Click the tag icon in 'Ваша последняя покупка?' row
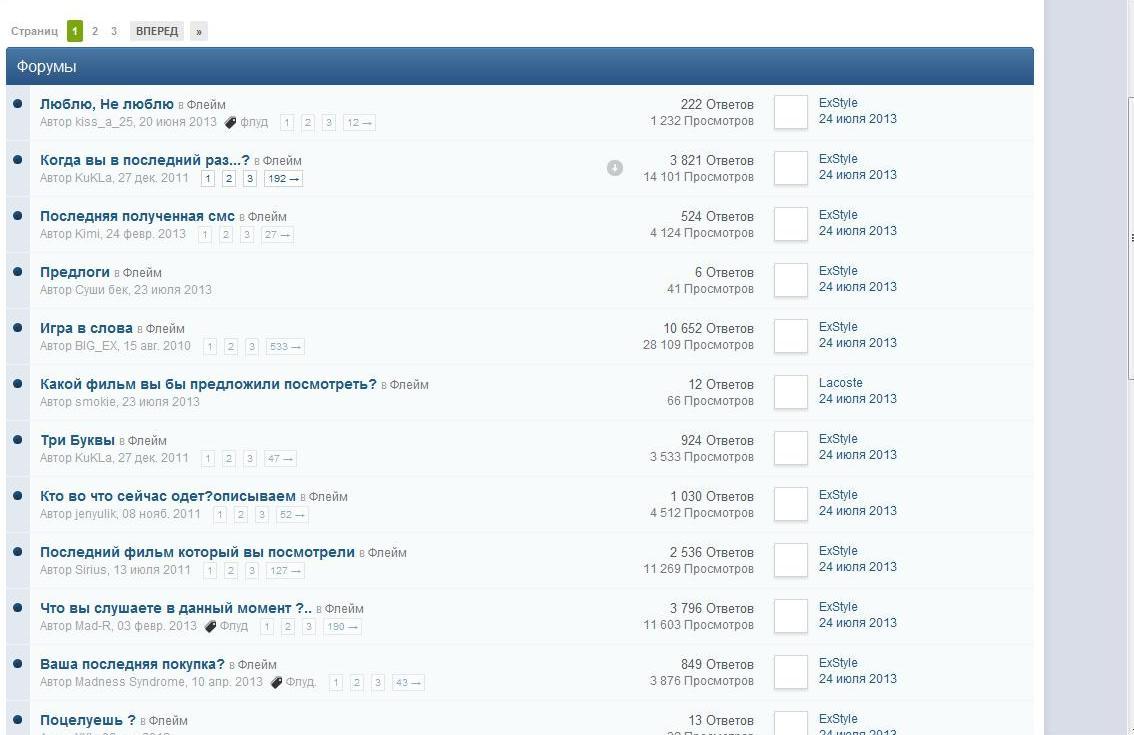 coord(276,683)
